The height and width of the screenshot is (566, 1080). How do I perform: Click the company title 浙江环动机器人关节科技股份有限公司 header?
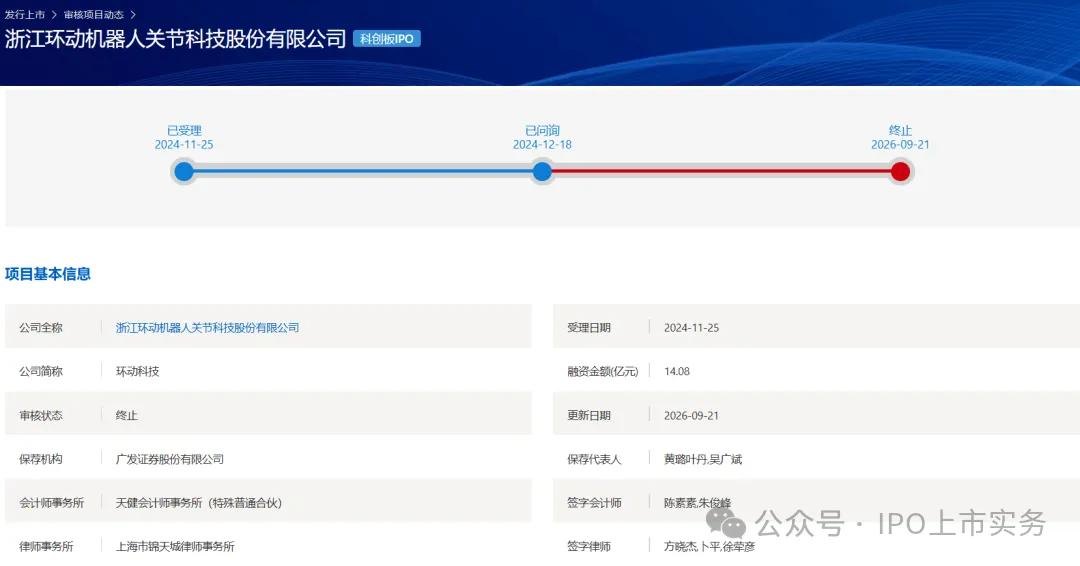[x=176, y=39]
